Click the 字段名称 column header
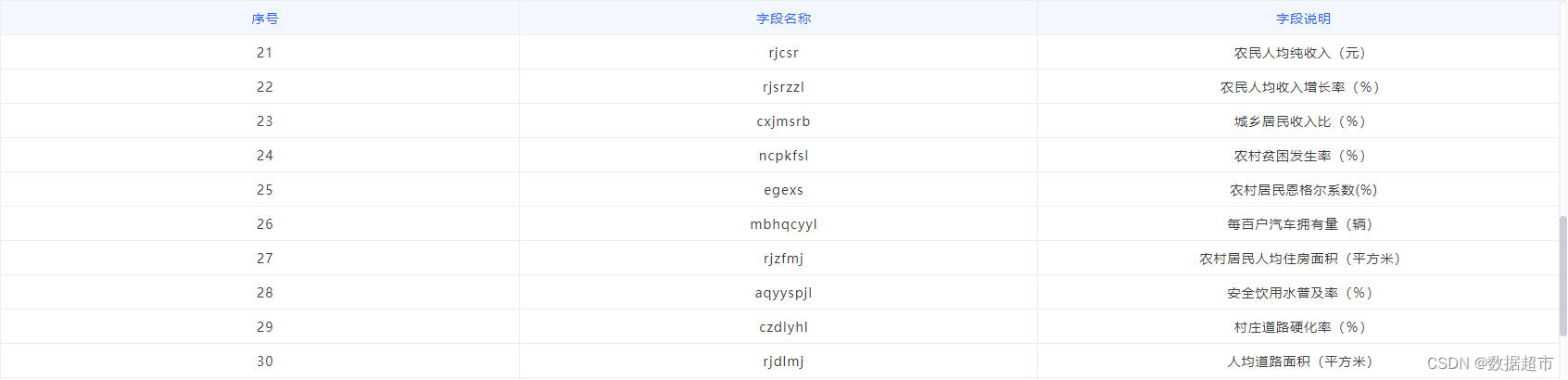This screenshot has width=1568, height=380. click(783, 19)
